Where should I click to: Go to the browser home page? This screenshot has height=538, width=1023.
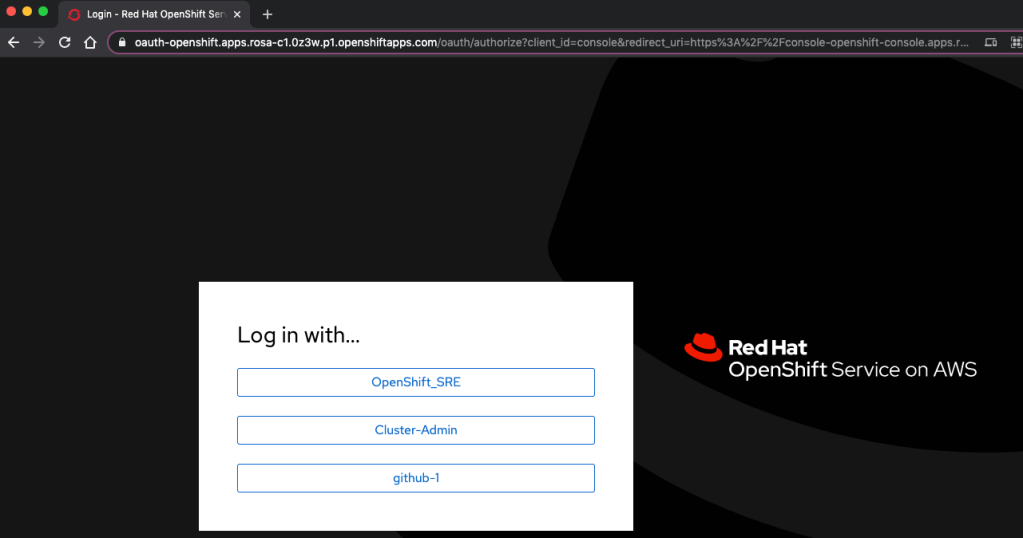90,43
